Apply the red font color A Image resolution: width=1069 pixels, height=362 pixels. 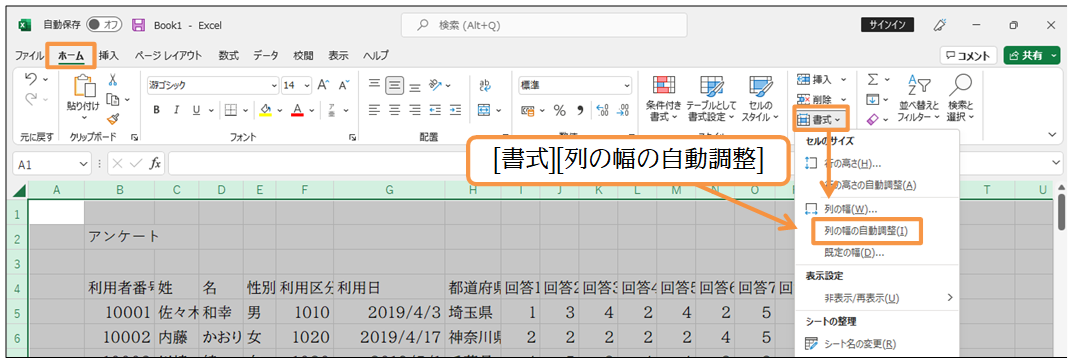pyautogui.click(x=297, y=110)
